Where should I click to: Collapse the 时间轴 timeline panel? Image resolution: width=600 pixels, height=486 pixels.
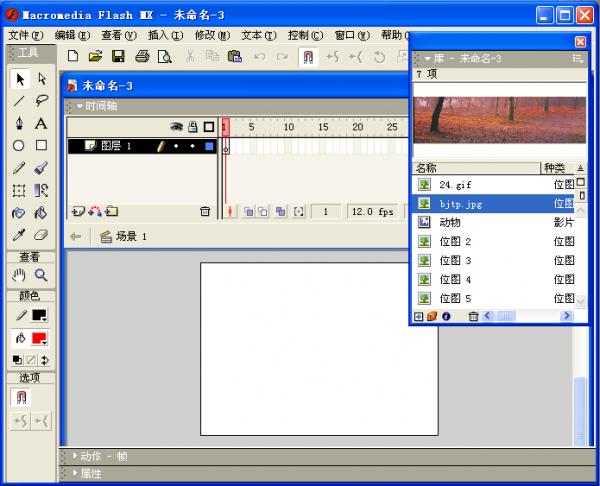point(80,106)
